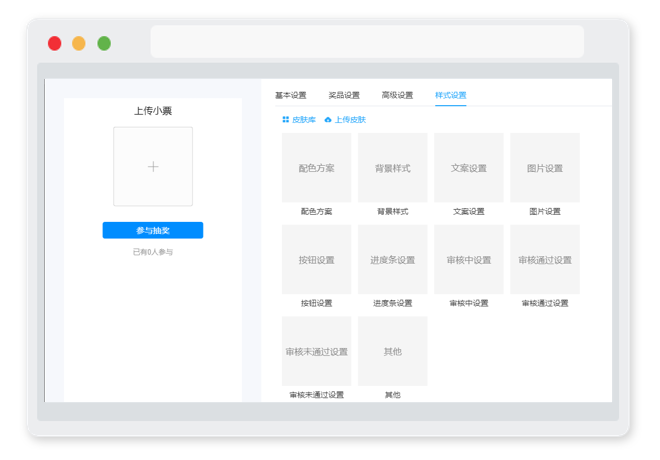The width and height of the screenshot is (660, 460).
Task: Click the green maximize window dot
Action: (104, 43)
